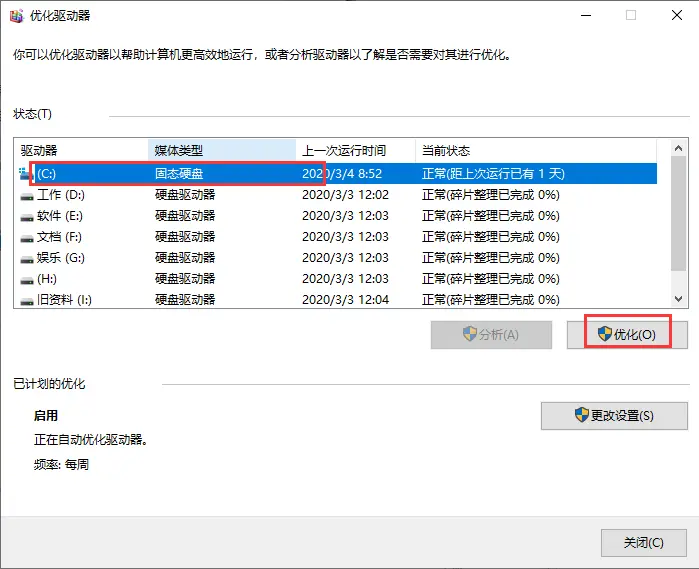Screen dimensions: 699x569
Task: Select the row dated 2020/3/3 12:04
Action: pyautogui.click(x=335, y=300)
